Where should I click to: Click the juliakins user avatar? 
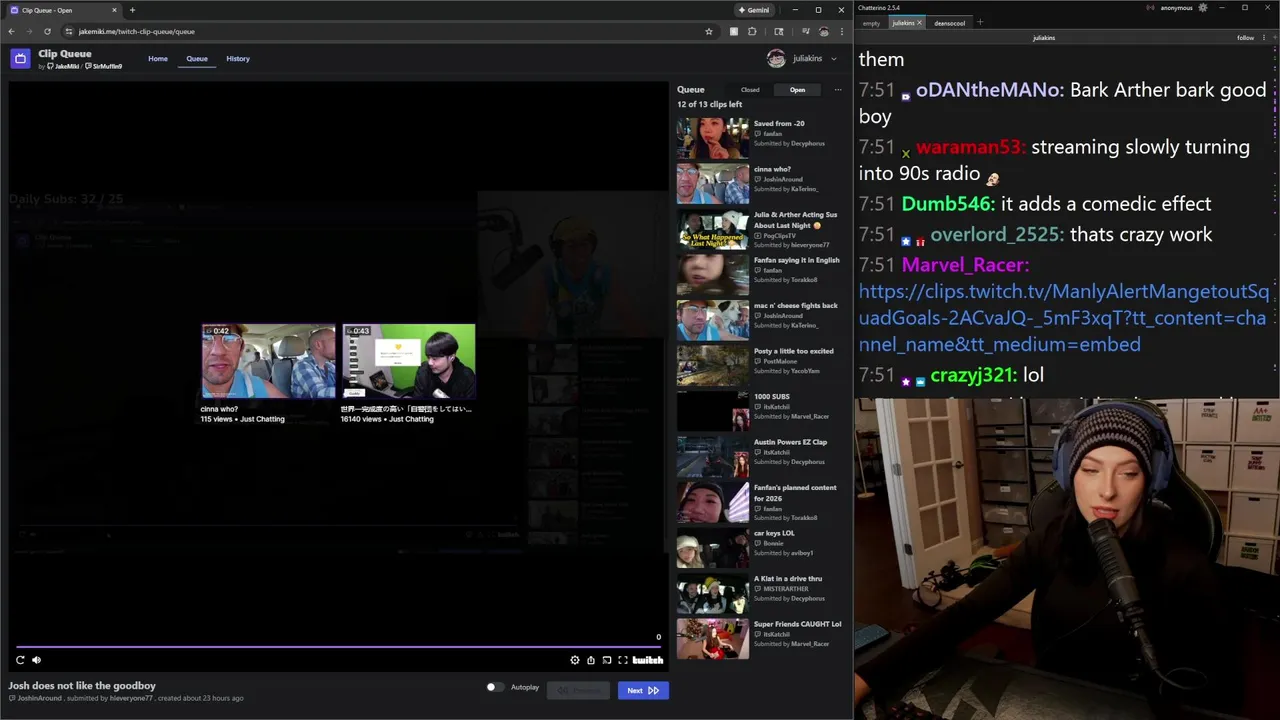click(x=776, y=58)
